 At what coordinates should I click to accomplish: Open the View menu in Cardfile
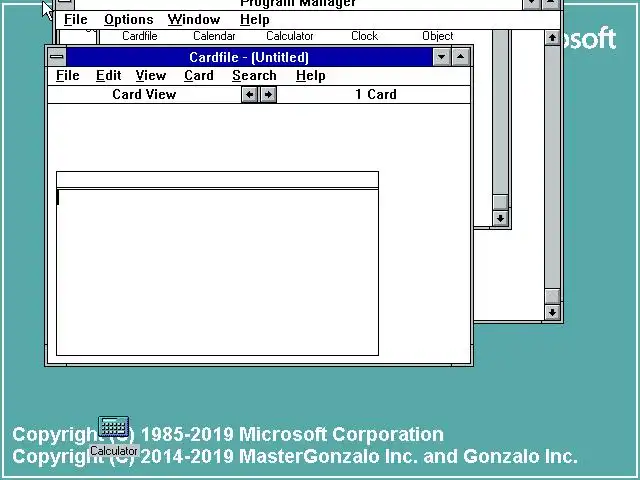151,76
